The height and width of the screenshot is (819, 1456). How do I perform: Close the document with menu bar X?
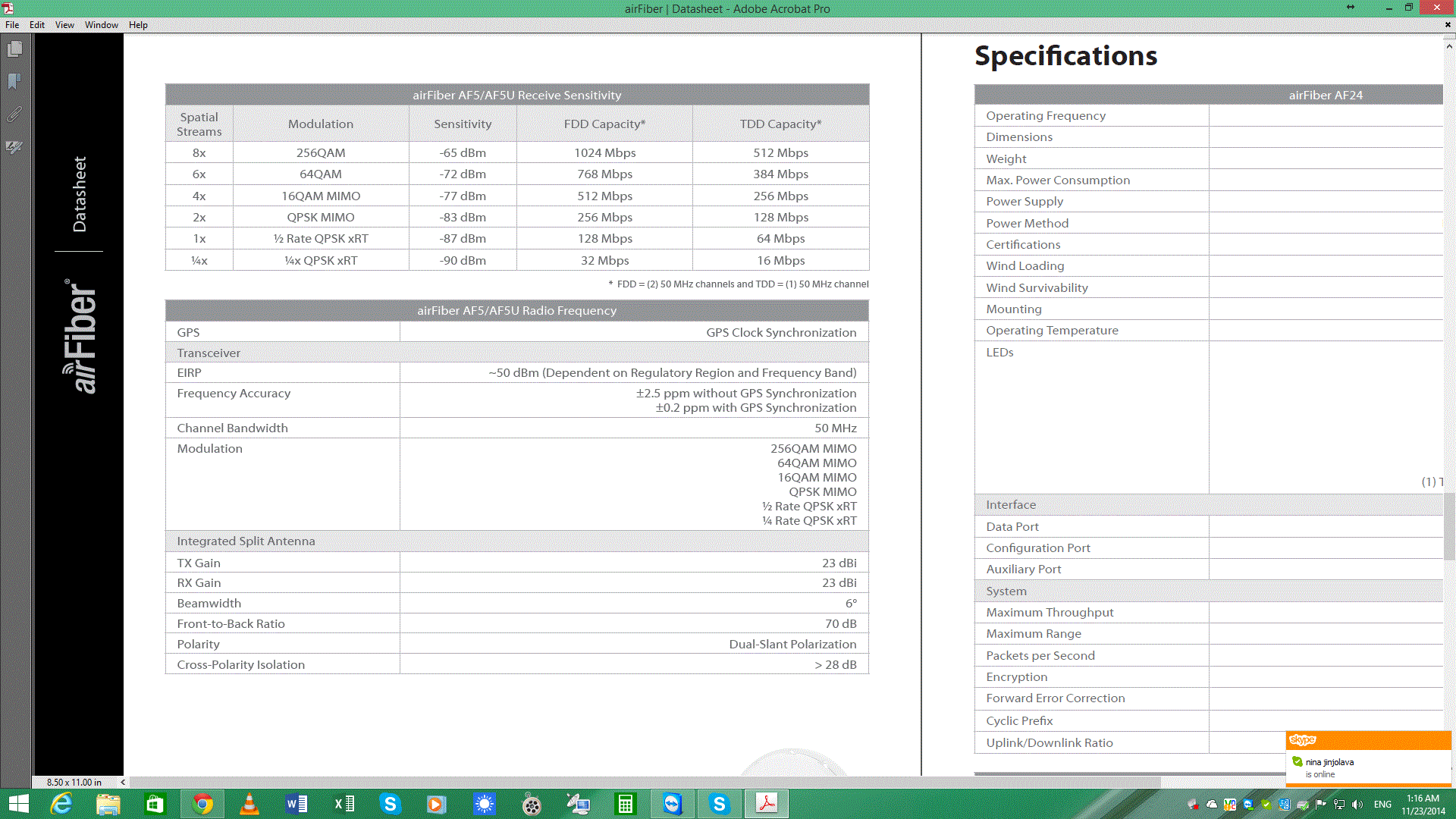click(1447, 25)
